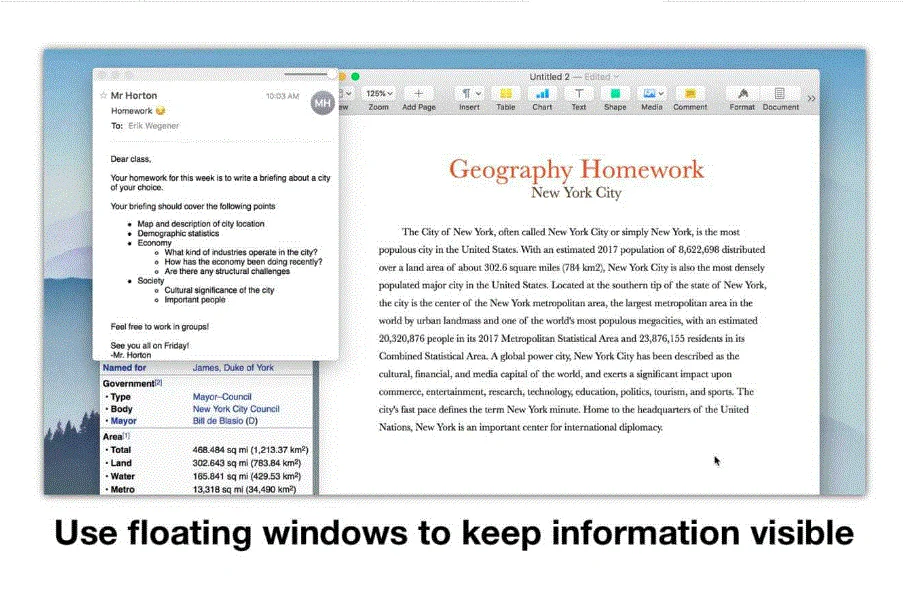Click the Metro area value 13,318 sq mi
Viewport: 903px width, 593px height.
tap(244, 489)
